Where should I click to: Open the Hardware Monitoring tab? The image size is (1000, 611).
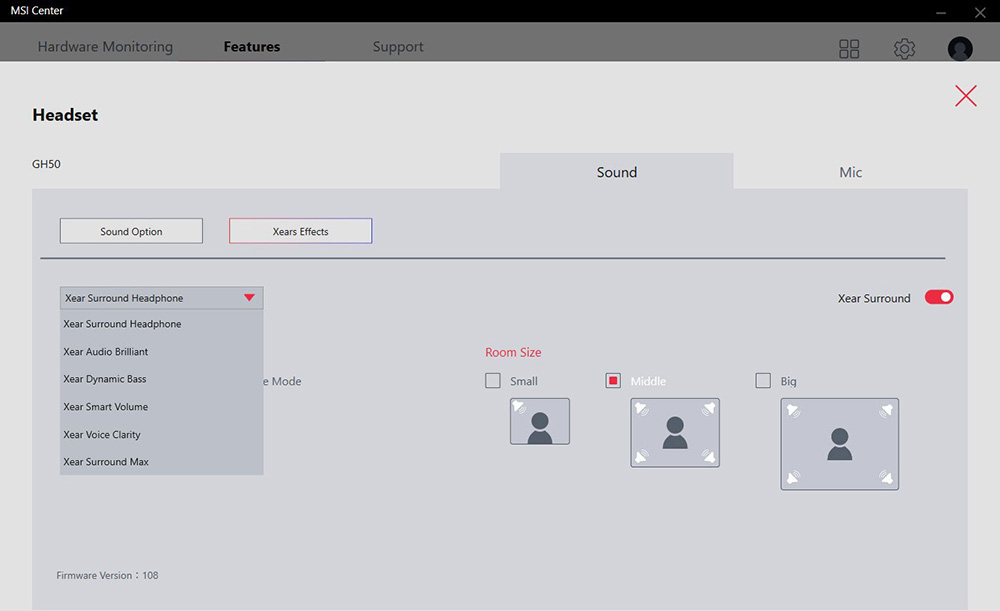click(x=105, y=47)
